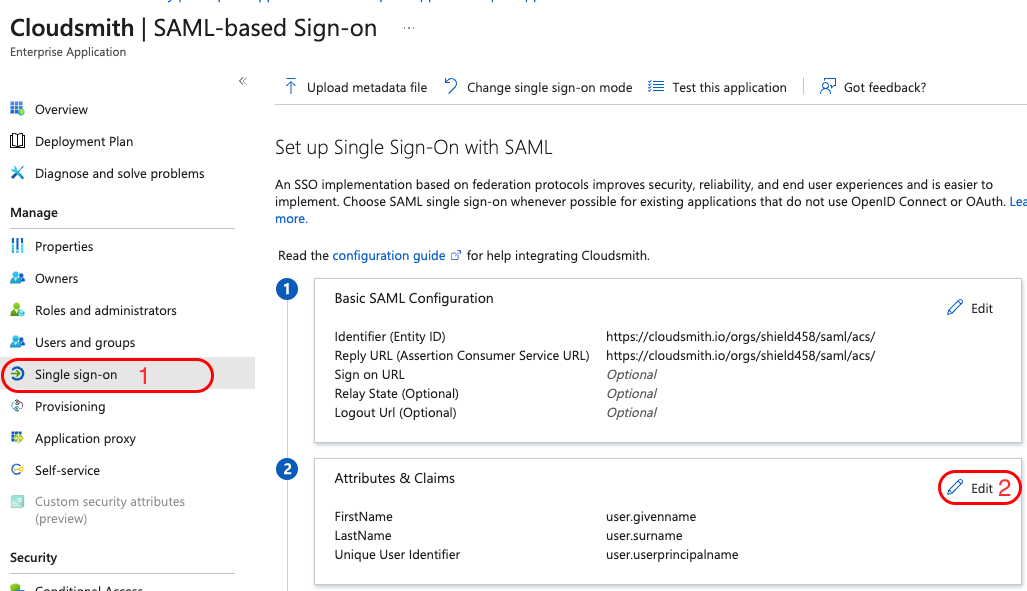Collapse the sidebar with double chevron
This screenshot has width=1027, height=591.
(242, 81)
